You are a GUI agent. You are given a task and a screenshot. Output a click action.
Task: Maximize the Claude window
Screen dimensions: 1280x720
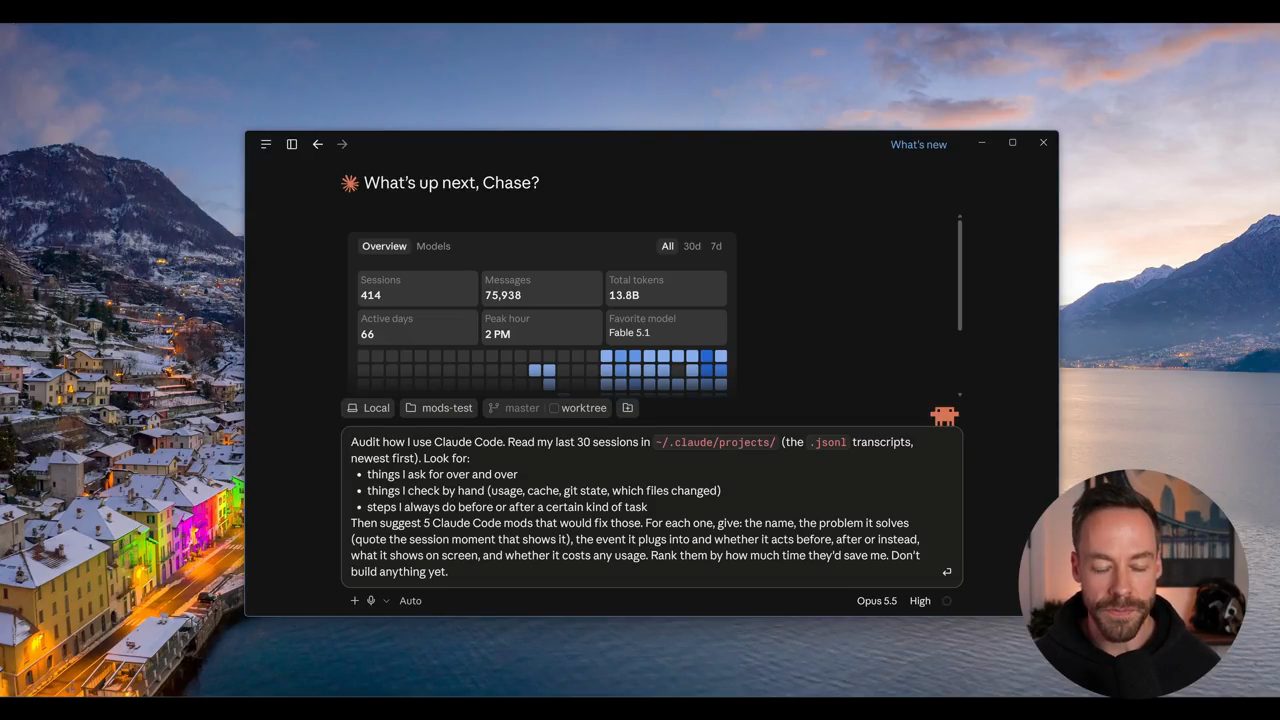point(1012,143)
